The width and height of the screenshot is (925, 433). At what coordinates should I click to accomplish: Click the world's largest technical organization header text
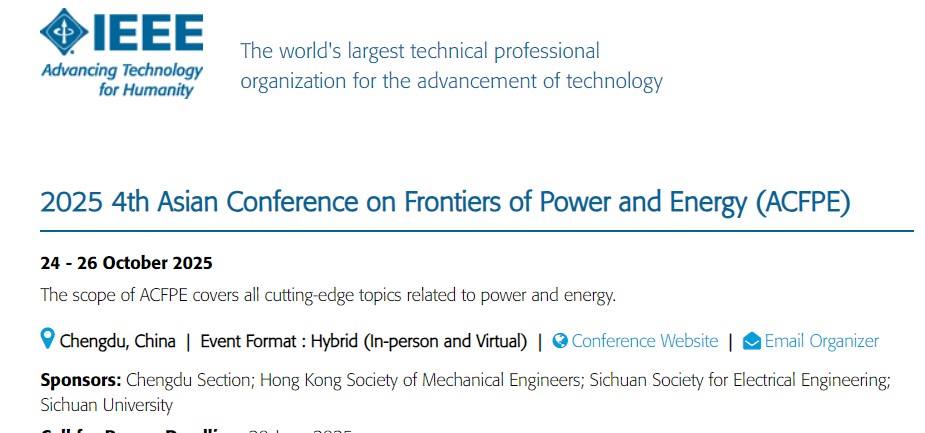point(450,66)
